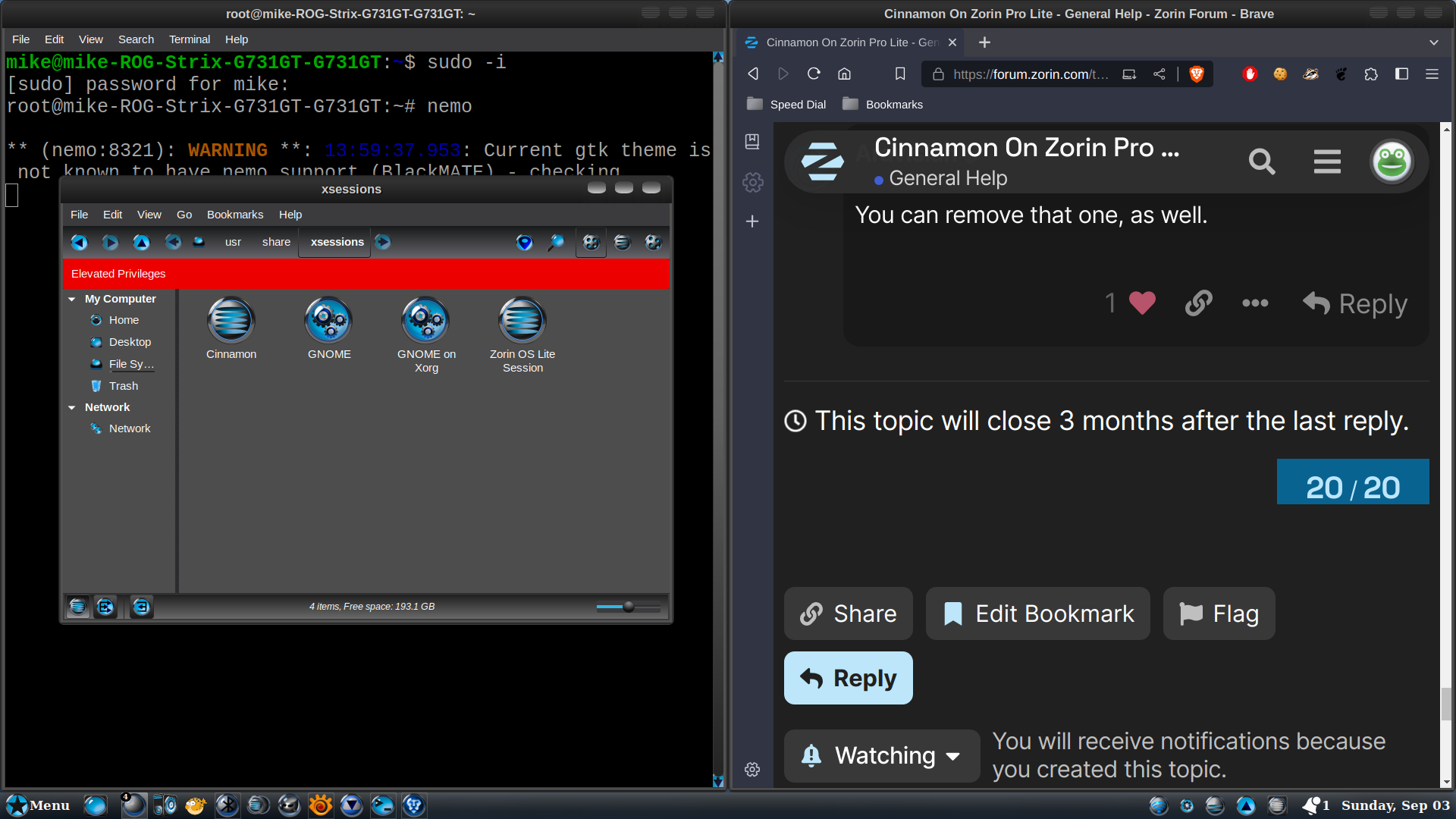Open the Brave extensions puzzle icon

1371,74
